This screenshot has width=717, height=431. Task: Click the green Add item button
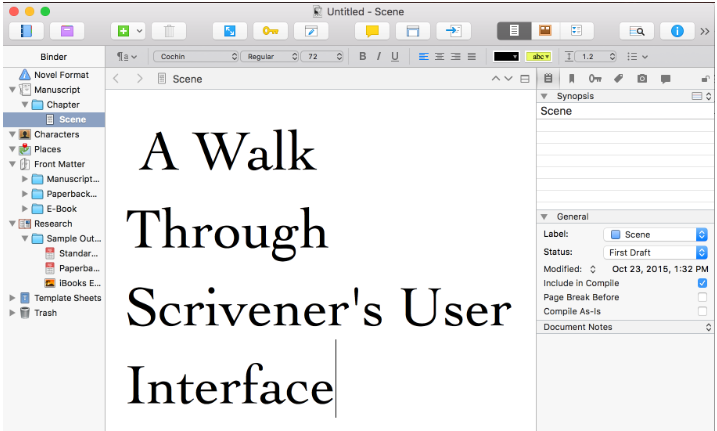123,31
